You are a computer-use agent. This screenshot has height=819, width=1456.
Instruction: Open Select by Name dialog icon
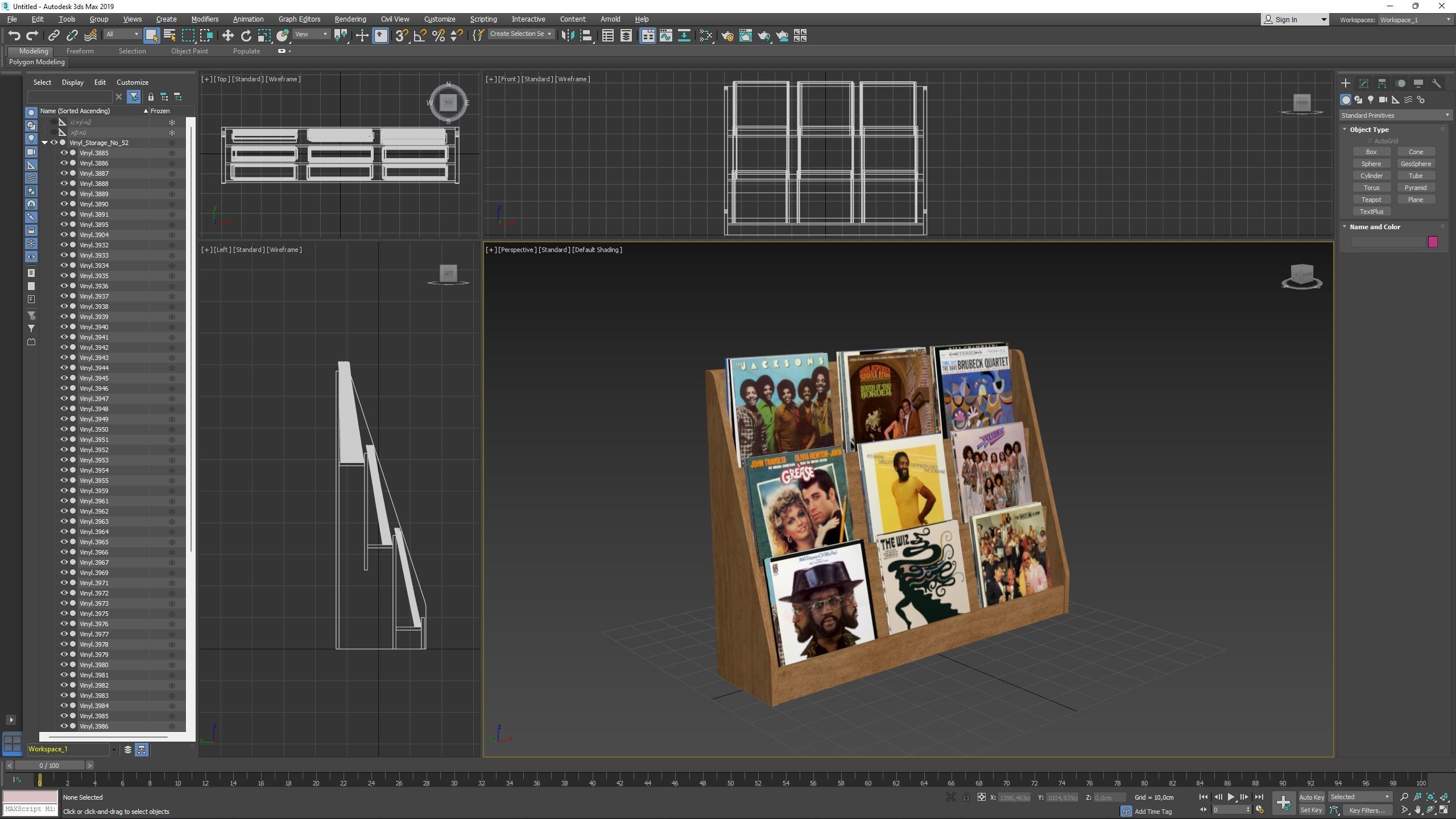point(169,36)
